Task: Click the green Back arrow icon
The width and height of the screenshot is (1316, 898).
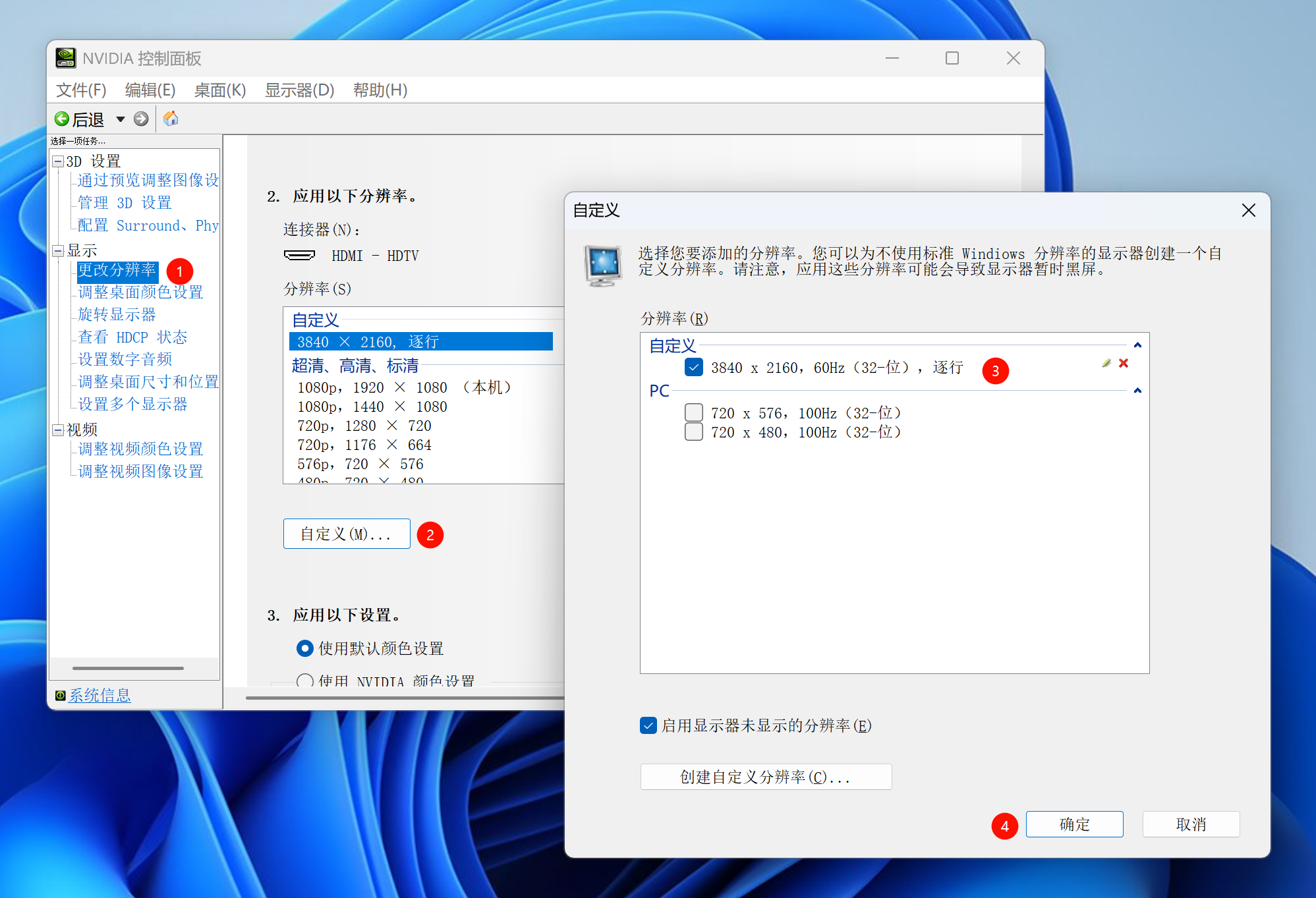Action: point(62,119)
